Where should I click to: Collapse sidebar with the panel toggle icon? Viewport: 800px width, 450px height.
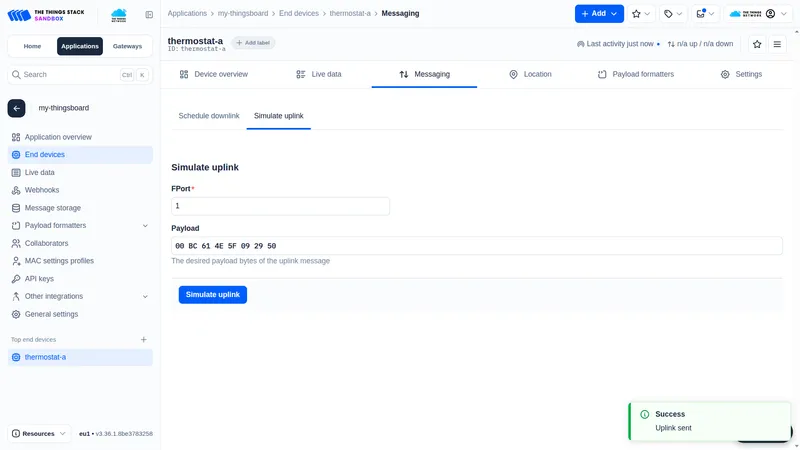(149, 15)
